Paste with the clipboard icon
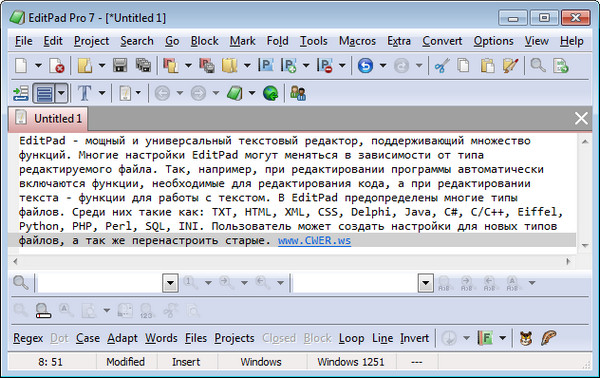Screen dimensions: 600x378 487,65
